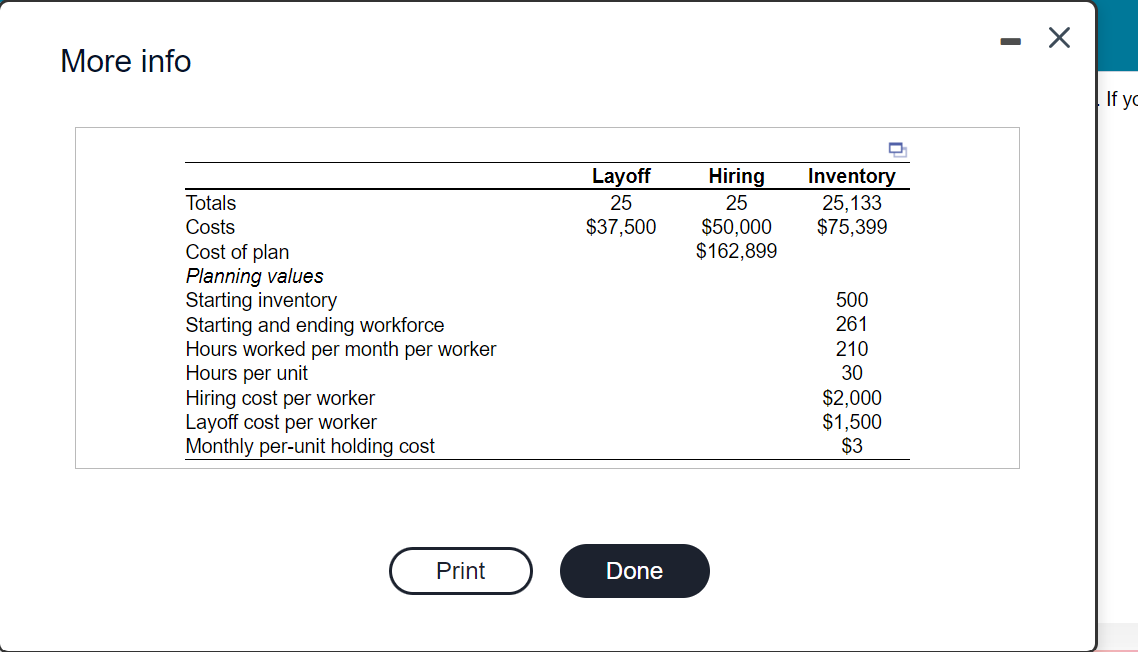Viewport: 1138px width, 652px height.
Task: Select the Cost of plan value $162,899
Action: click(x=736, y=251)
